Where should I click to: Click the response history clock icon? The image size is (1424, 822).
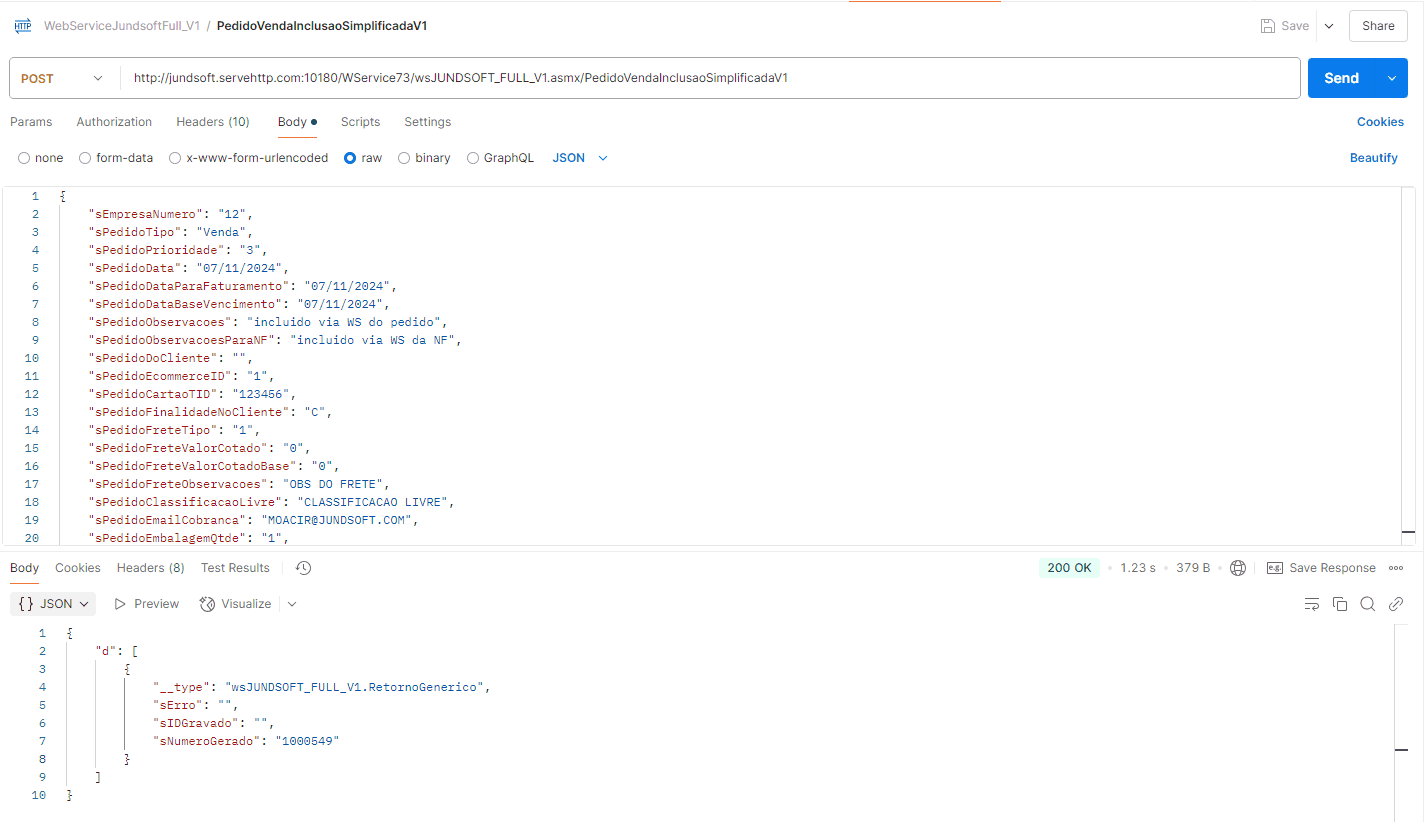tap(304, 568)
